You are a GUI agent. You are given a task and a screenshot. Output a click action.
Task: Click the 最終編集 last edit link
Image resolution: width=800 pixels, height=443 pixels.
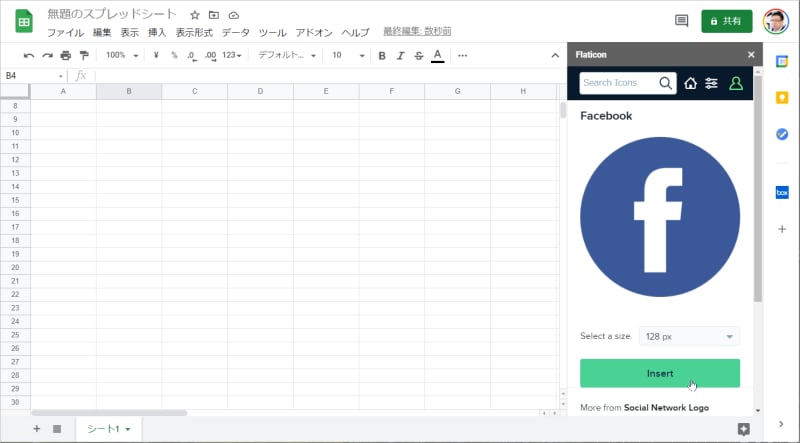(x=417, y=32)
